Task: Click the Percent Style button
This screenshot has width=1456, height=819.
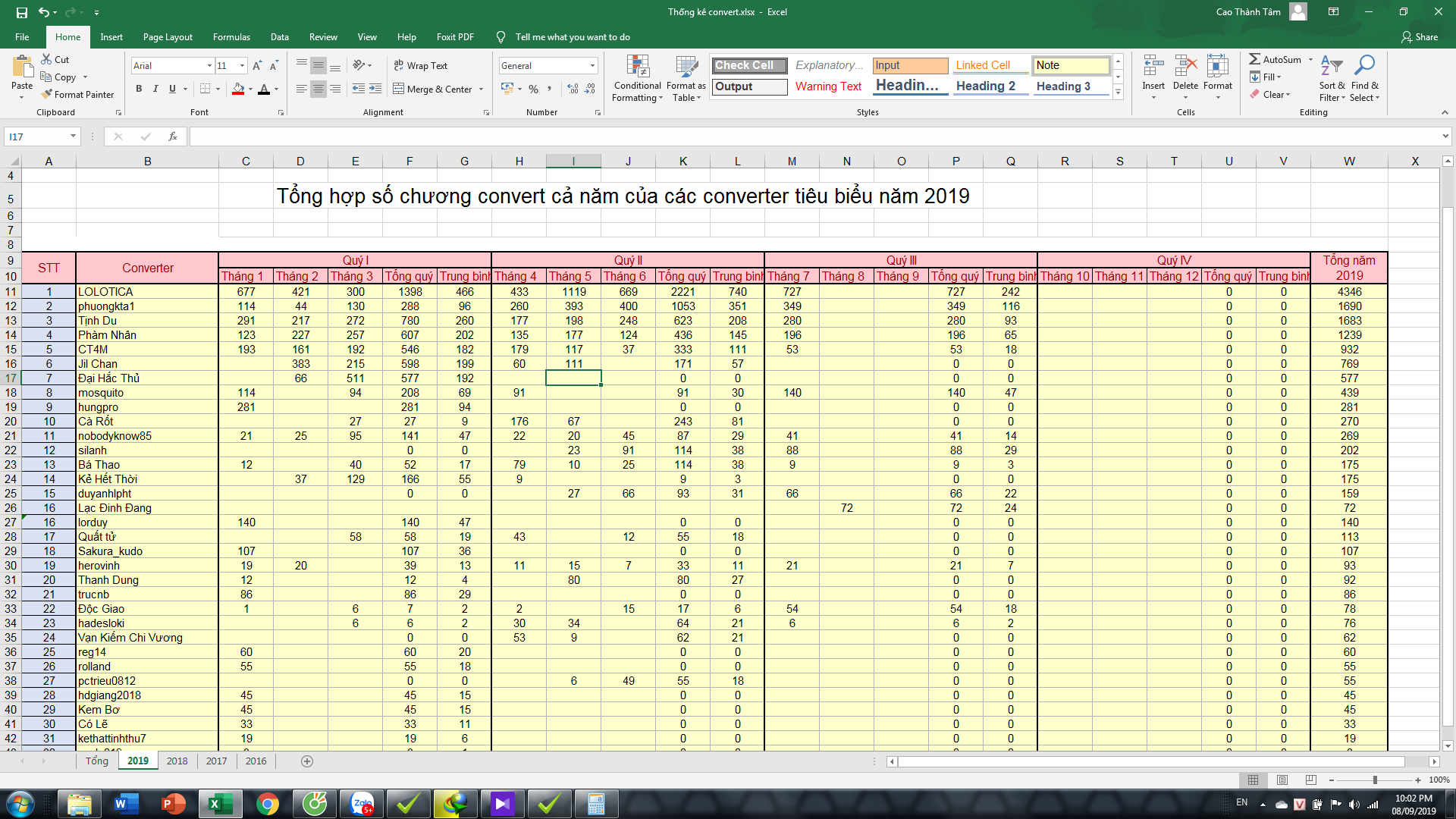Action: (534, 89)
